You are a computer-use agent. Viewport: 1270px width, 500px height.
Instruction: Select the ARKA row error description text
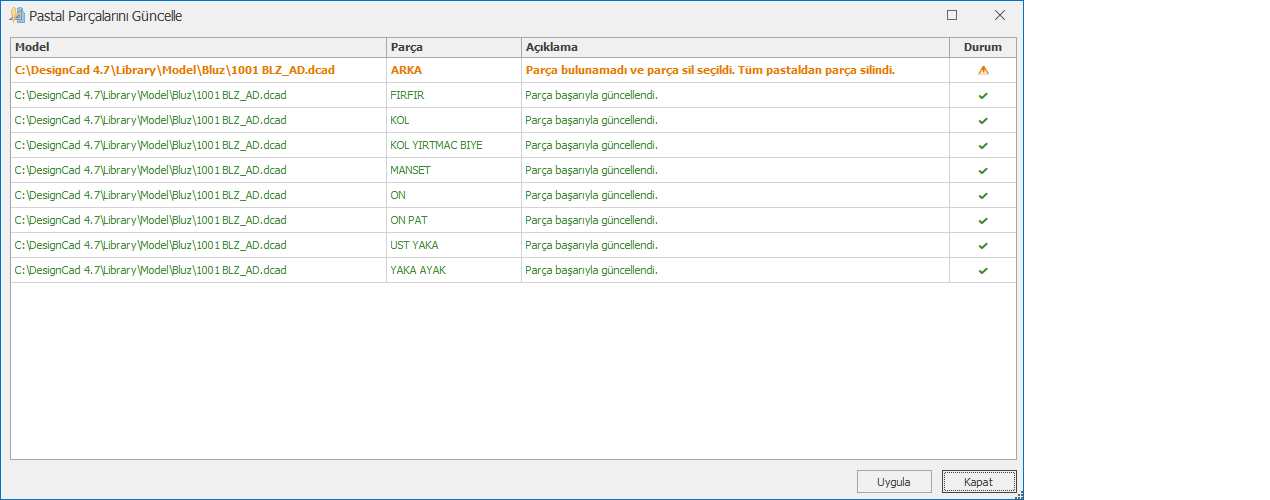709,71
